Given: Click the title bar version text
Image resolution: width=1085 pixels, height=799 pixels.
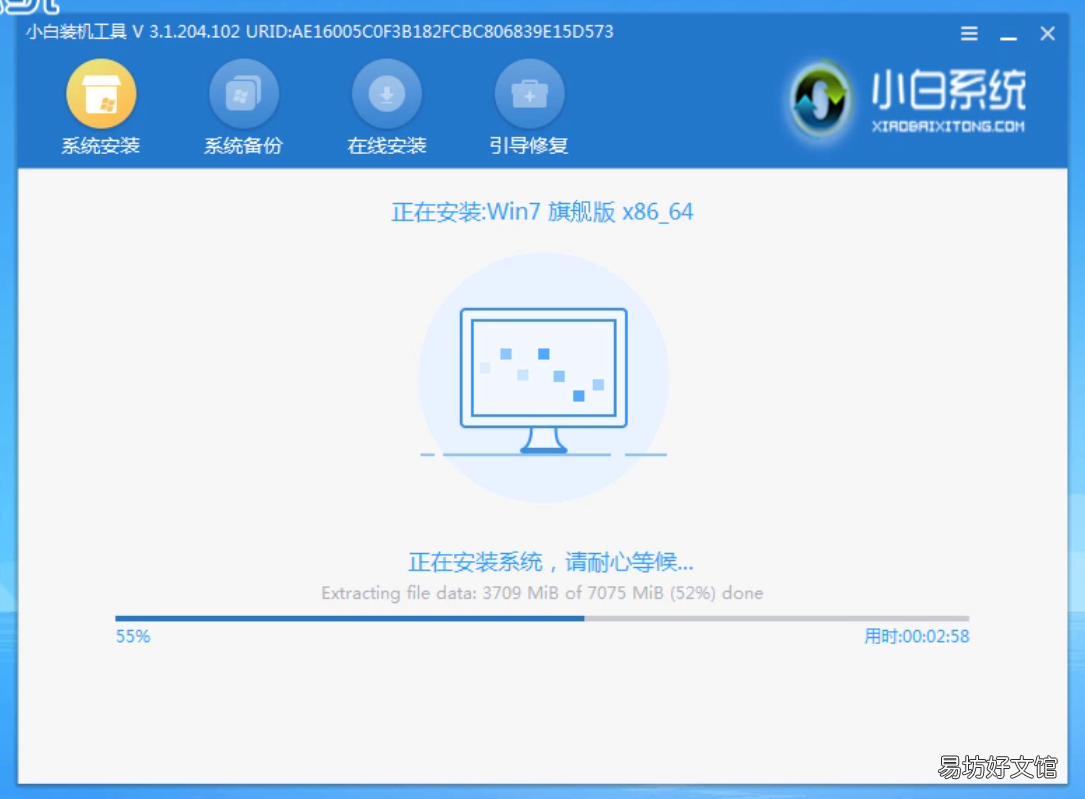Looking at the screenshot, I should [x=320, y=32].
